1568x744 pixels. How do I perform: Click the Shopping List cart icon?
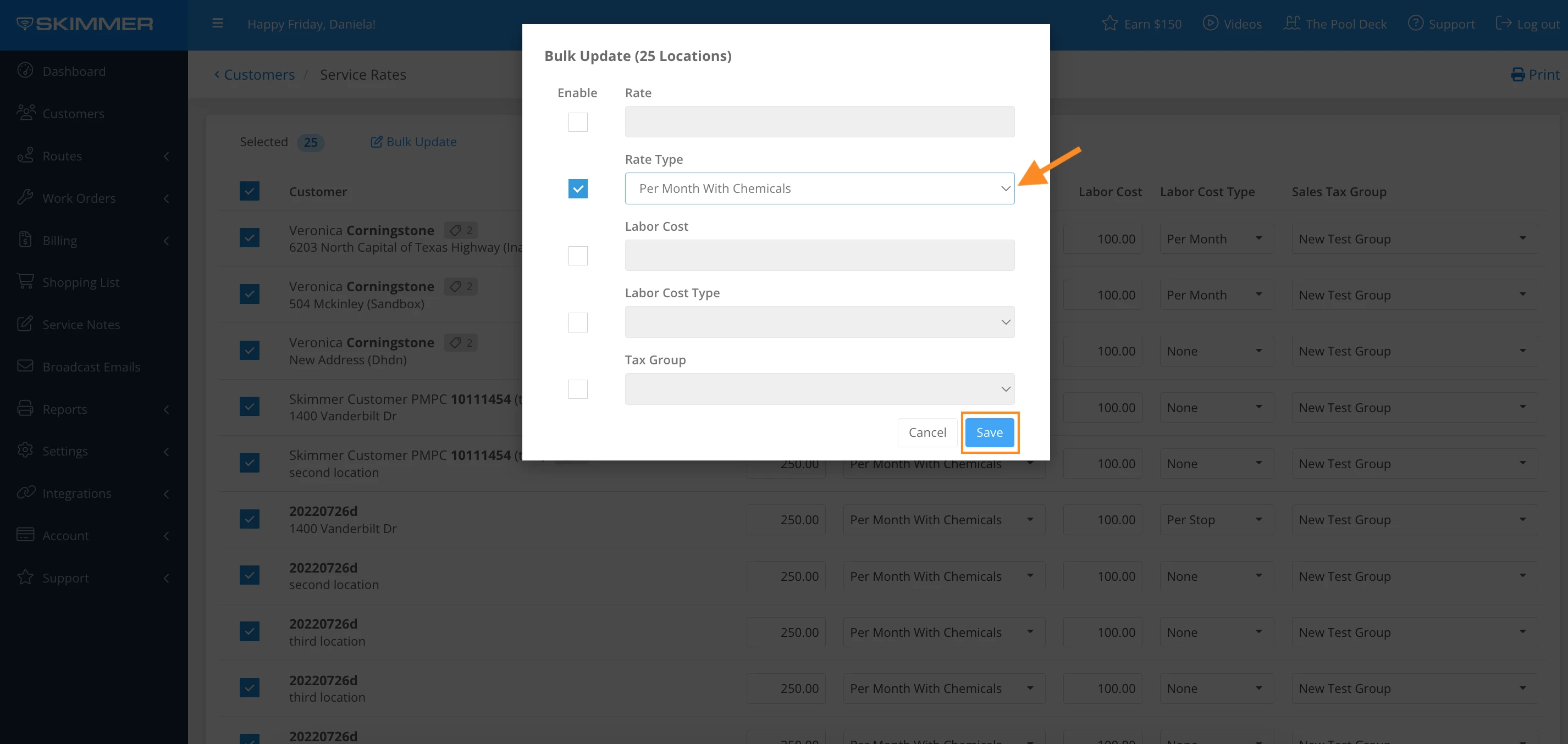click(25, 282)
